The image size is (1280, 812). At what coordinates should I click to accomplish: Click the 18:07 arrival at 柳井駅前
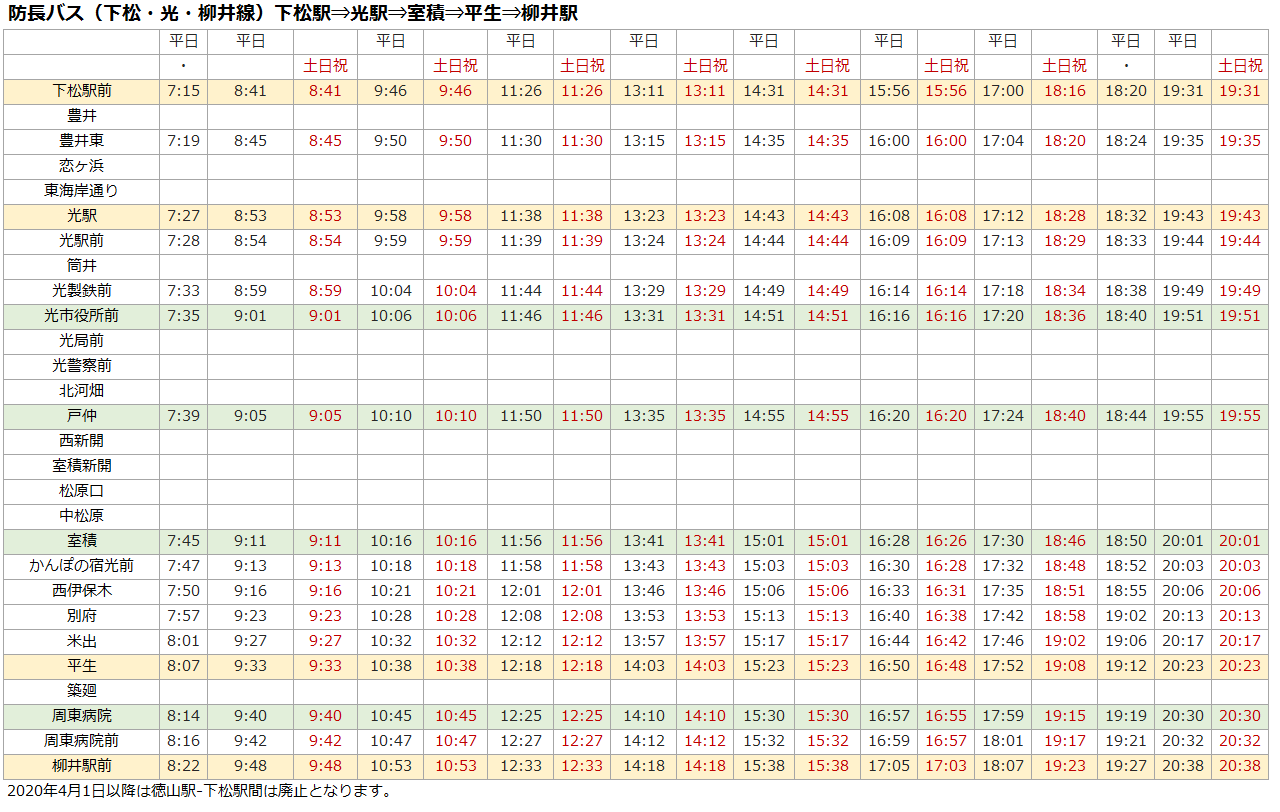coord(1003,766)
